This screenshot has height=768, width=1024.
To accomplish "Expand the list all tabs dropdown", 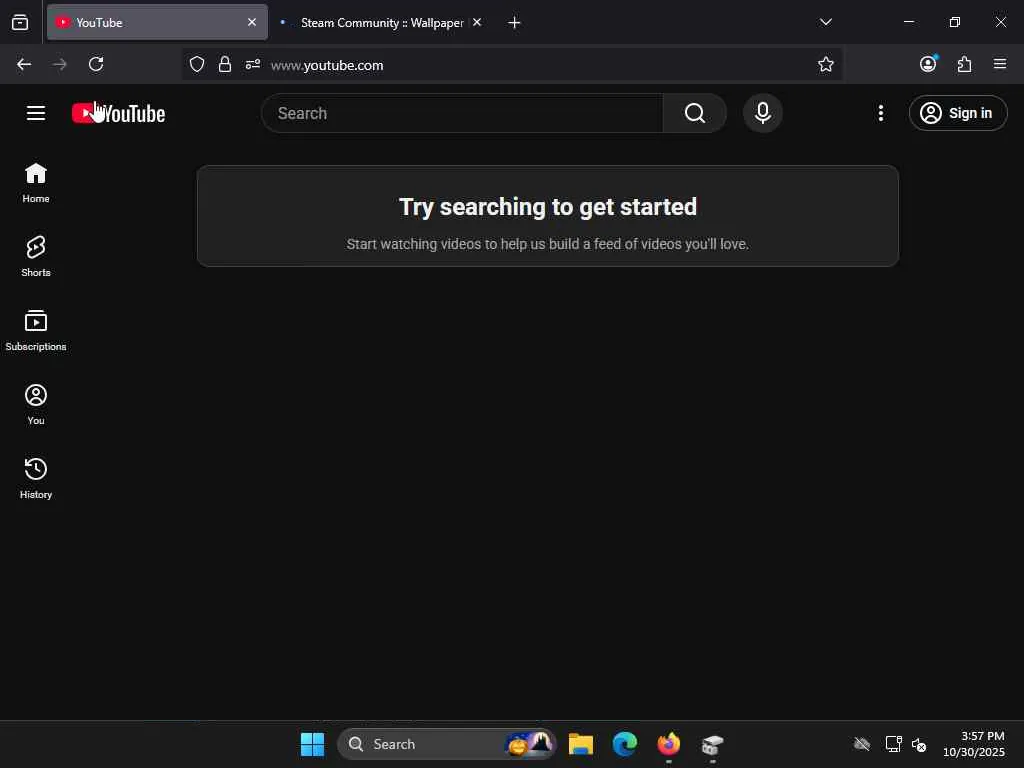I will [x=825, y=22].
